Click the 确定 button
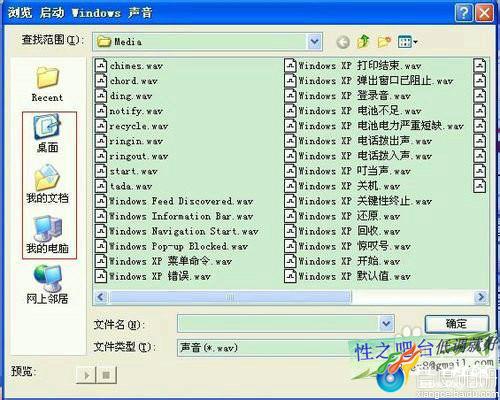500x400 pixels. 456,324
